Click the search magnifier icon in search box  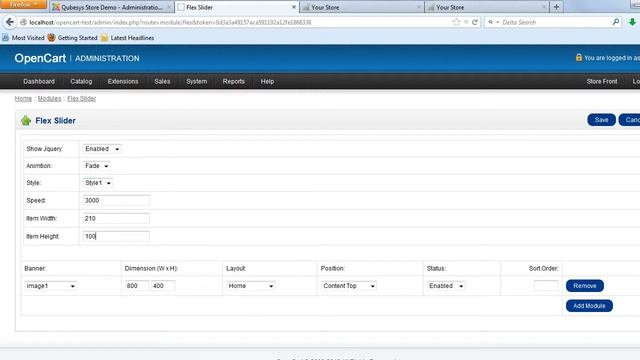coord(616,22)
